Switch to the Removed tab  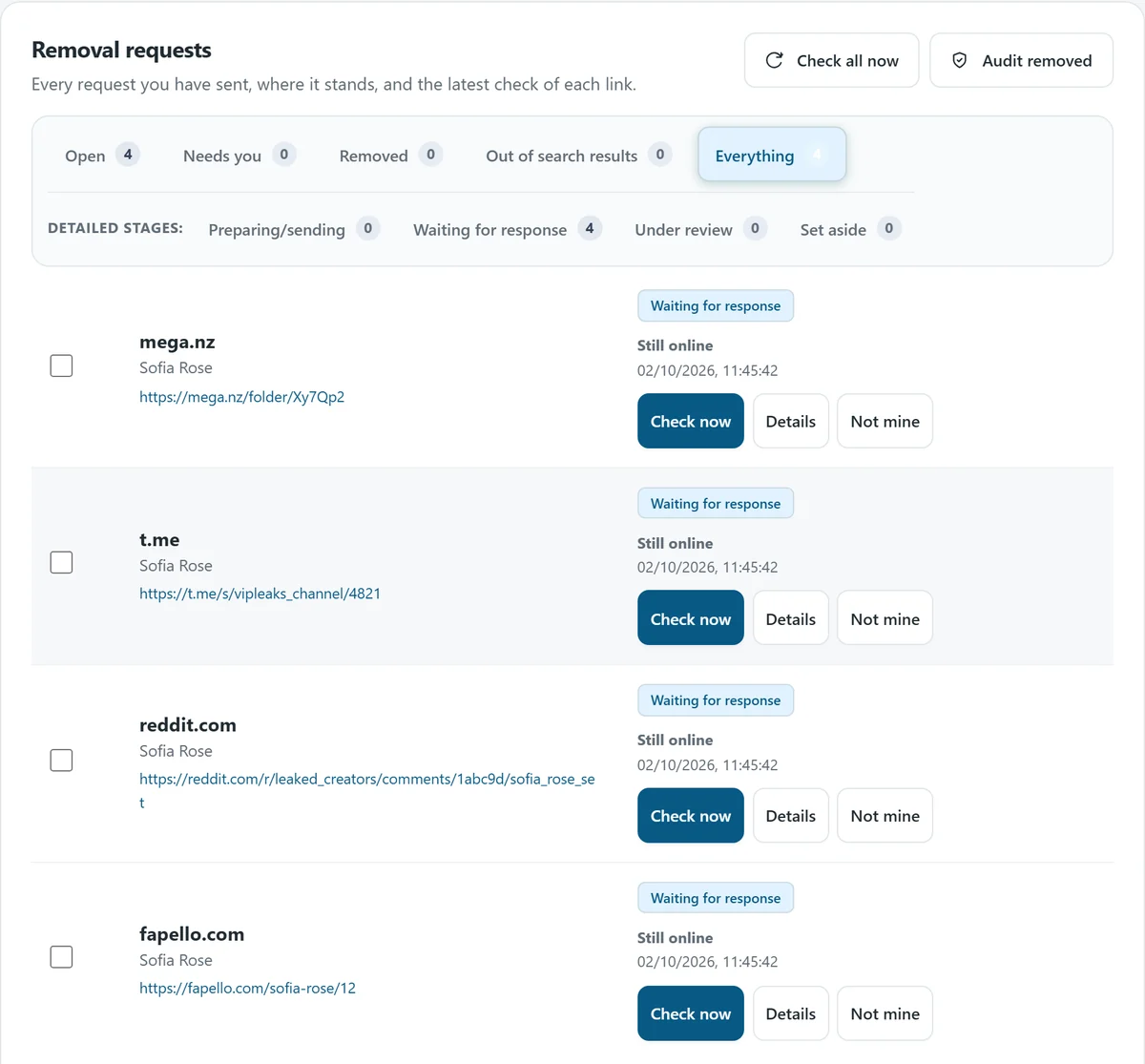click(389, 155)
